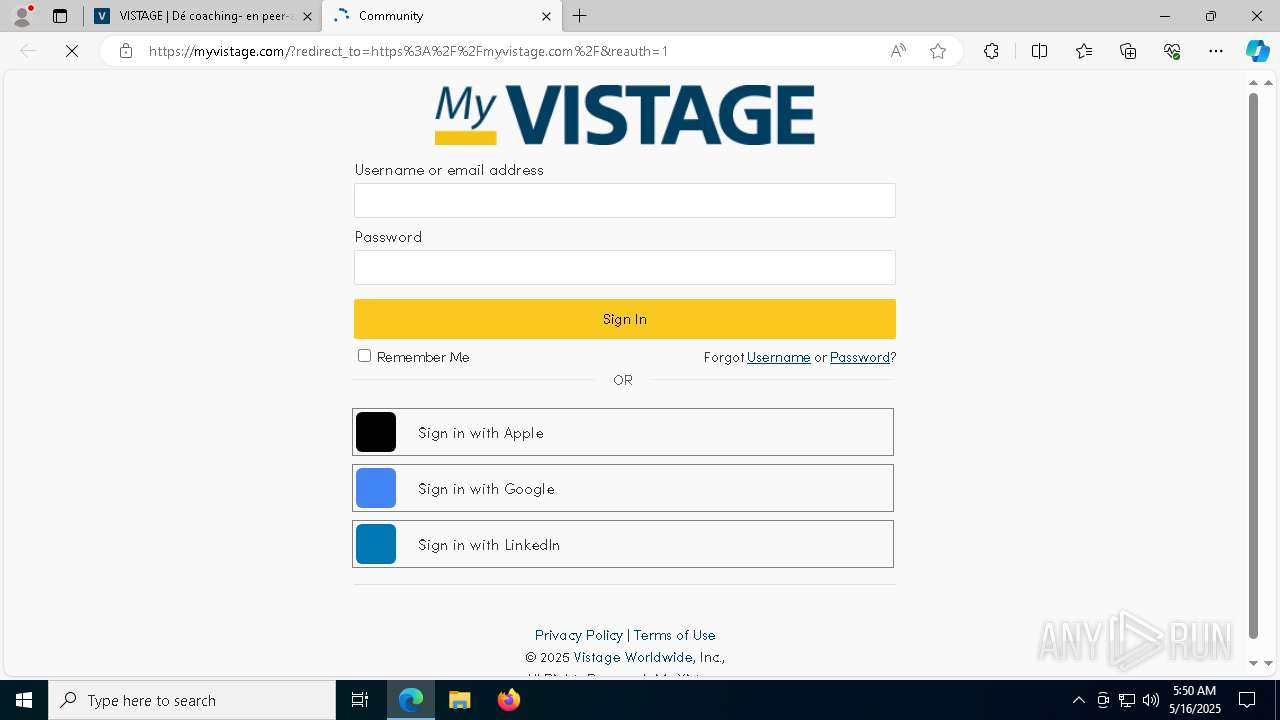Screen dimensions: 1280x720
Task: Focus the Password field
Action: coord(625,267)
